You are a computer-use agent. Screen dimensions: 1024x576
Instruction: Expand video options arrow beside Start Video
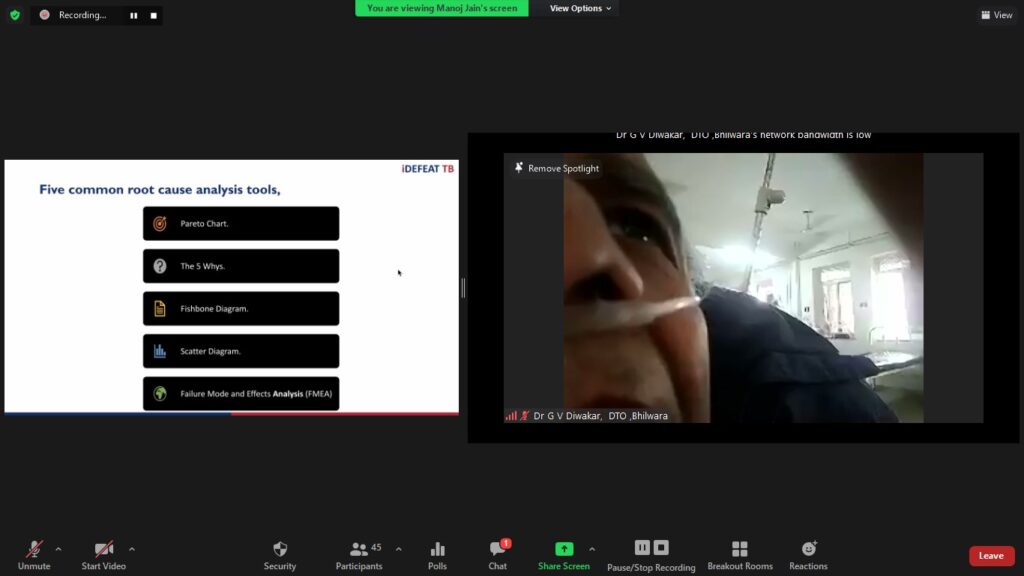[132, 548]
